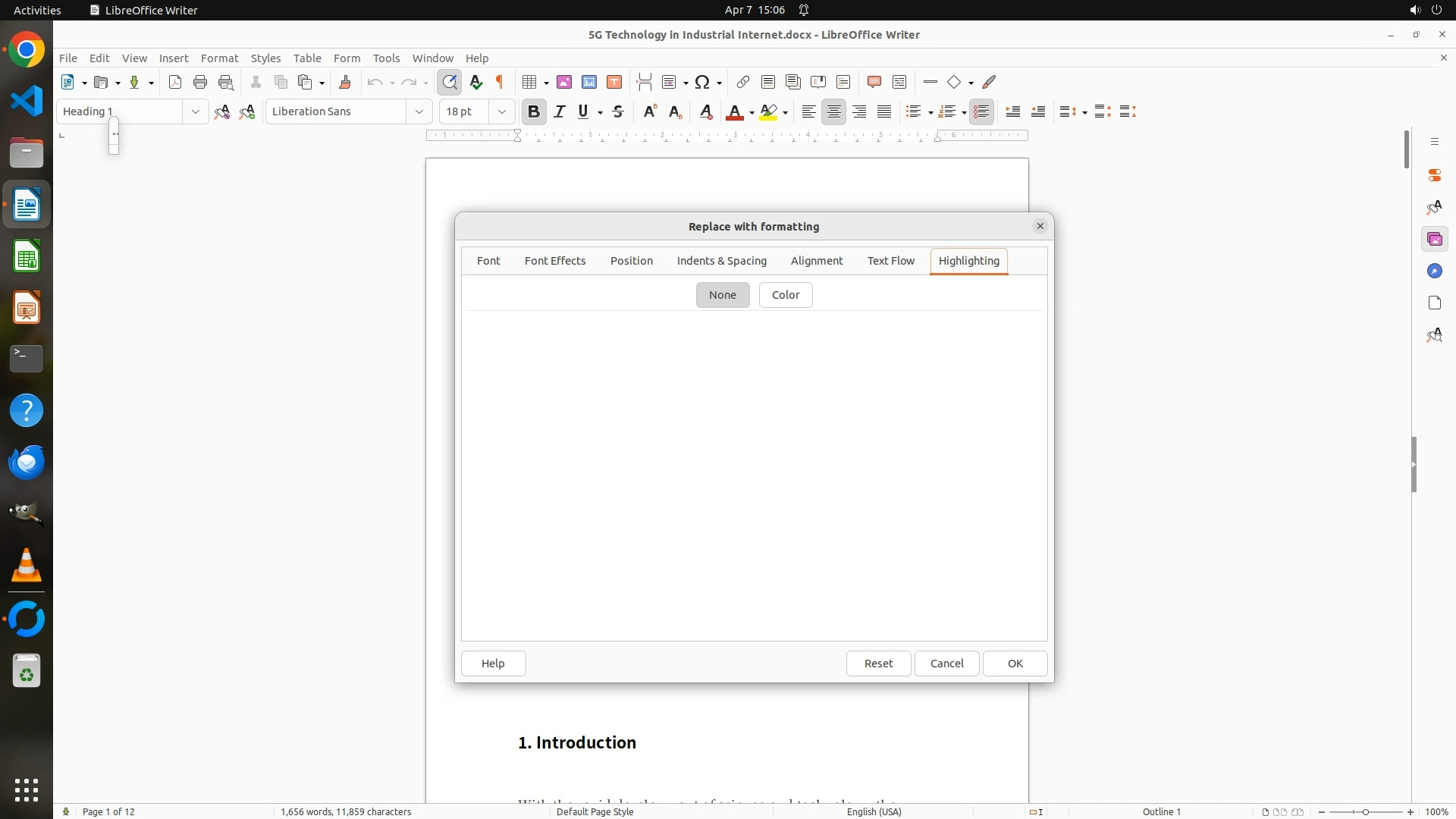Toggle formatting marks pilcrow icon
The height and width of the screenshot is (819, 1456).
coord(500,82)
